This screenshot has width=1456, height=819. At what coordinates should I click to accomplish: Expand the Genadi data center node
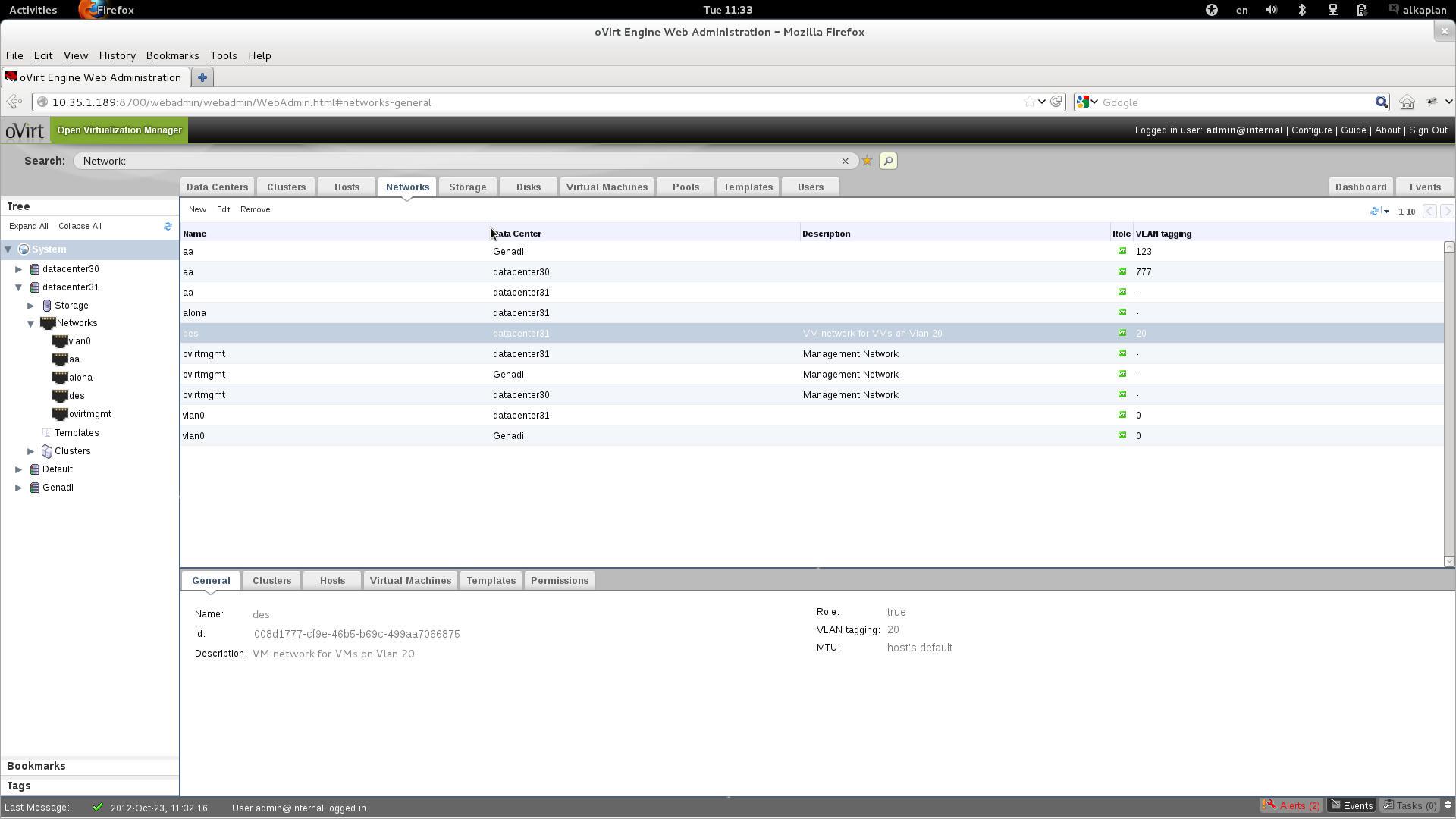[19, 488]
